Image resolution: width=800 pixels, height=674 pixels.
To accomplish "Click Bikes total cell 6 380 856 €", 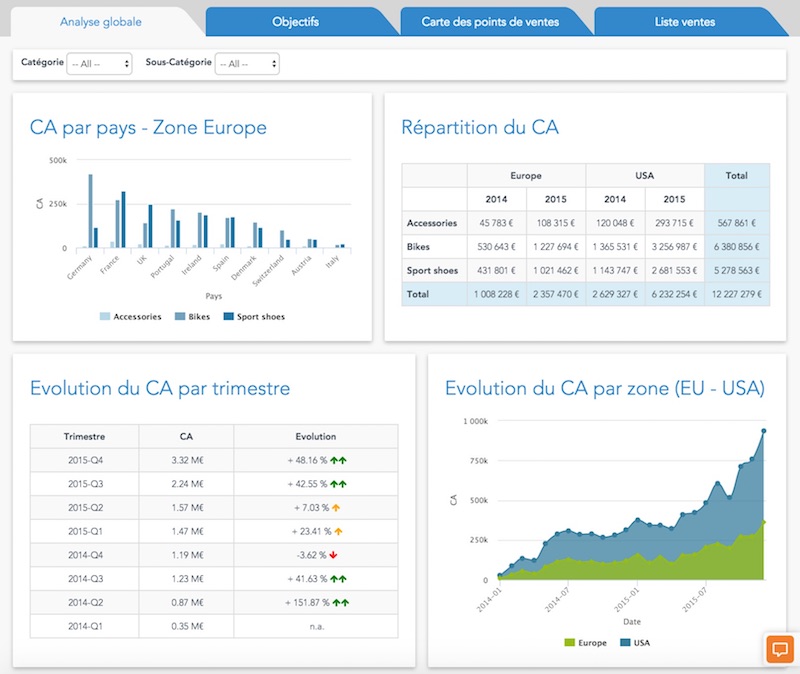I will point(737,247).
